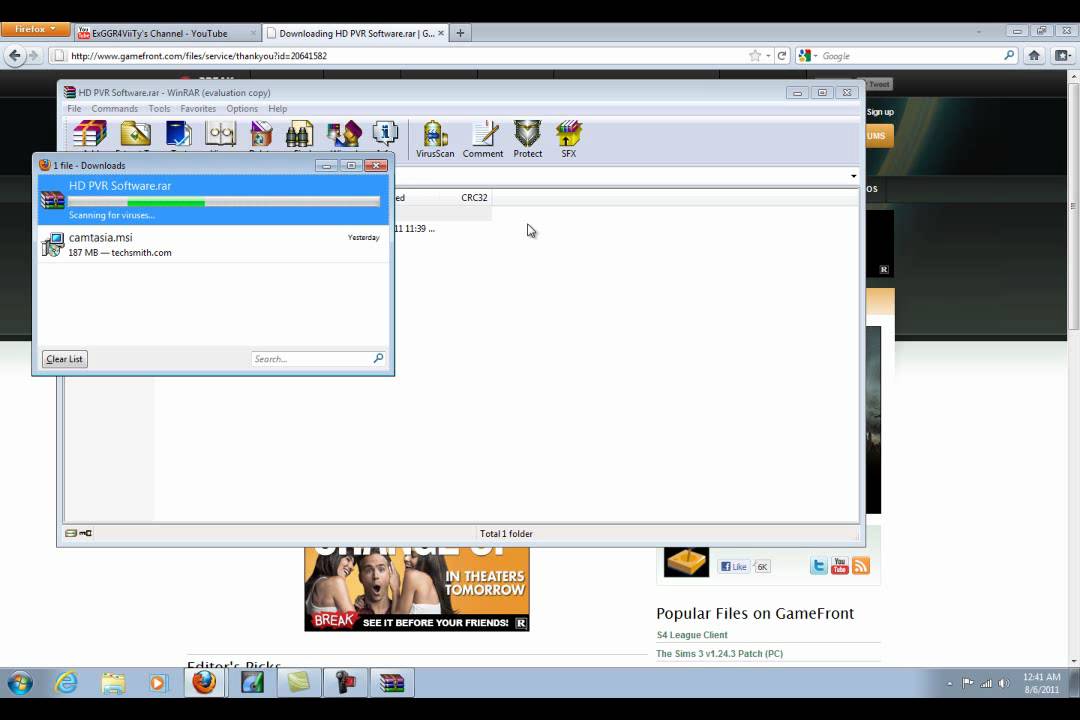
Task: Click the Protect shield icon
Action: (x=528, y=139)
